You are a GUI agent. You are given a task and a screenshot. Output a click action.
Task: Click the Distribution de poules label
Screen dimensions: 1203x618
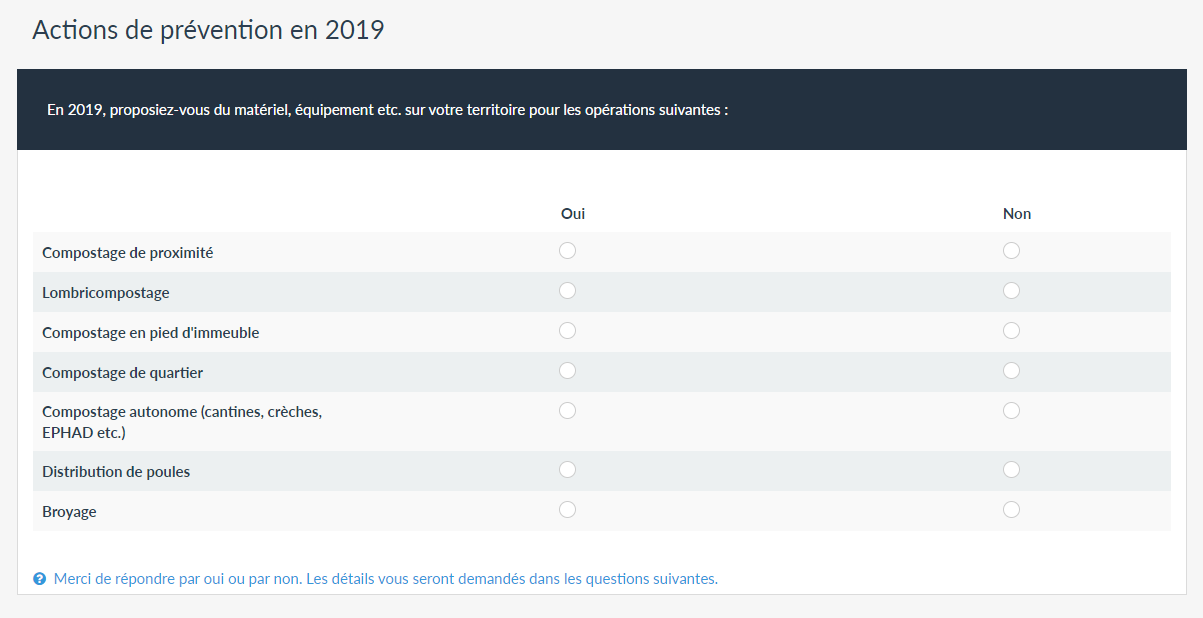[x=116, y=472]
